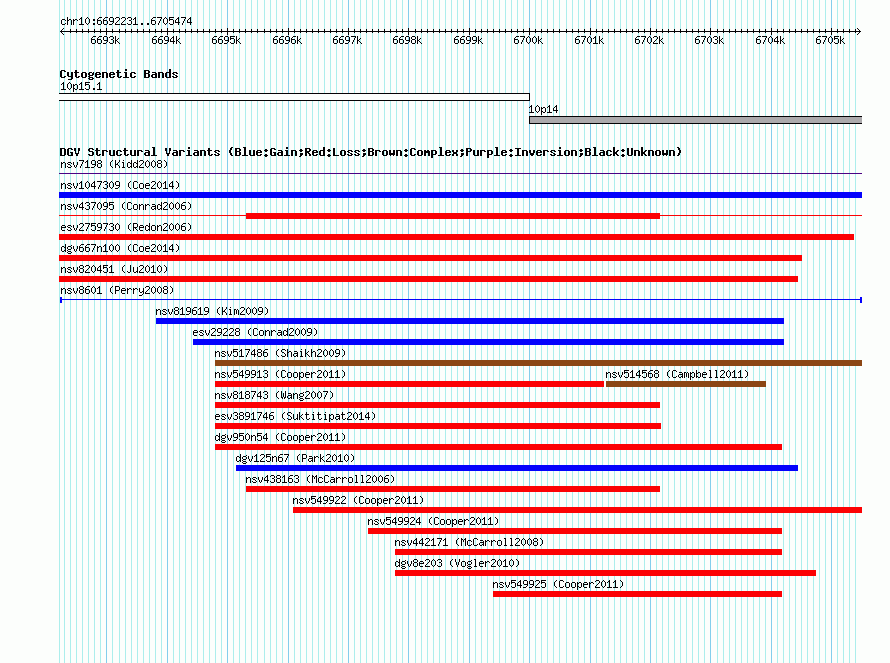
Task: Select the 10p15.1 cytogenetic band bar
Action: [294, 97]
